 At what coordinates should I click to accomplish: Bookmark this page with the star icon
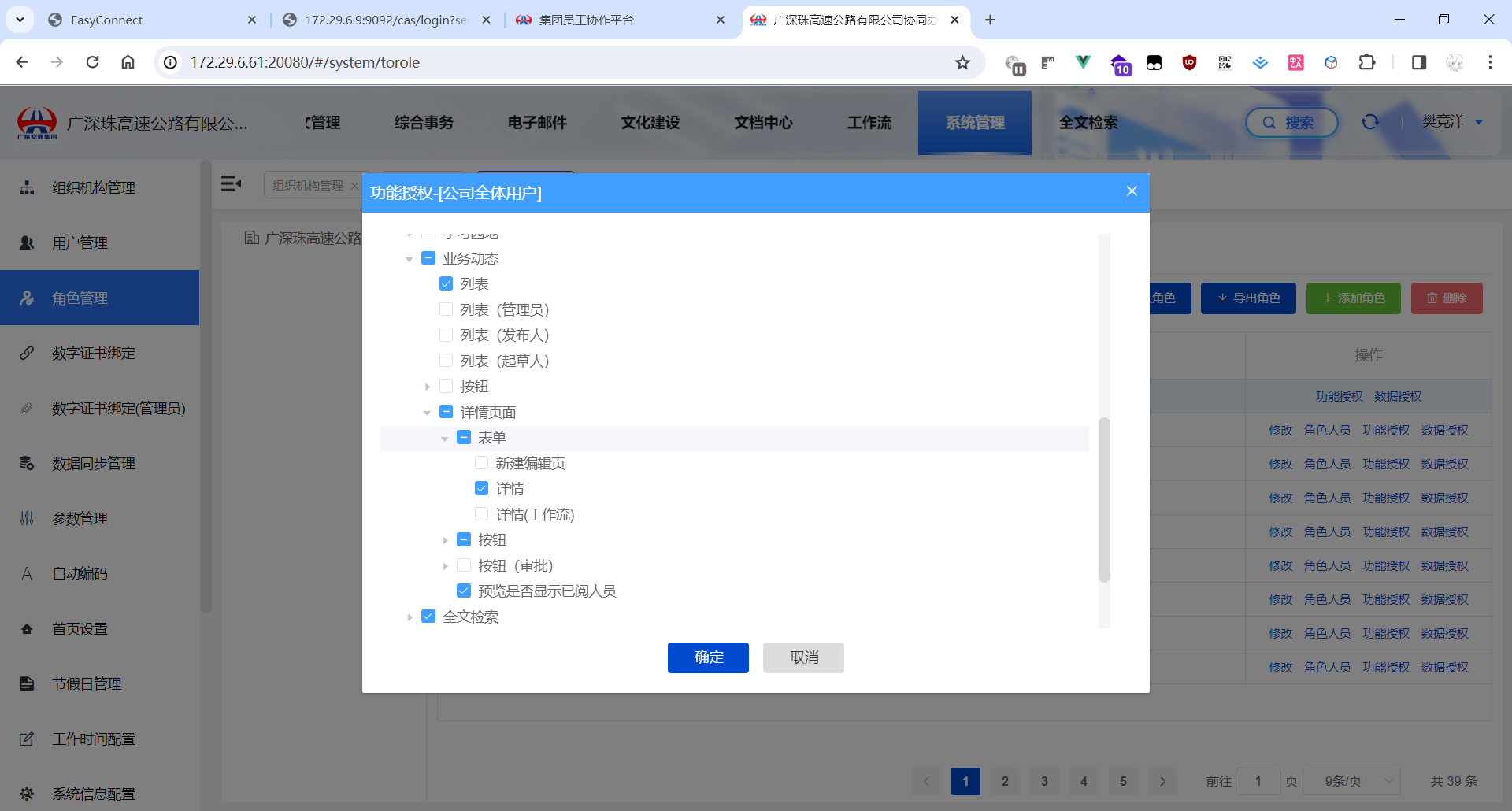click(962, 62)
